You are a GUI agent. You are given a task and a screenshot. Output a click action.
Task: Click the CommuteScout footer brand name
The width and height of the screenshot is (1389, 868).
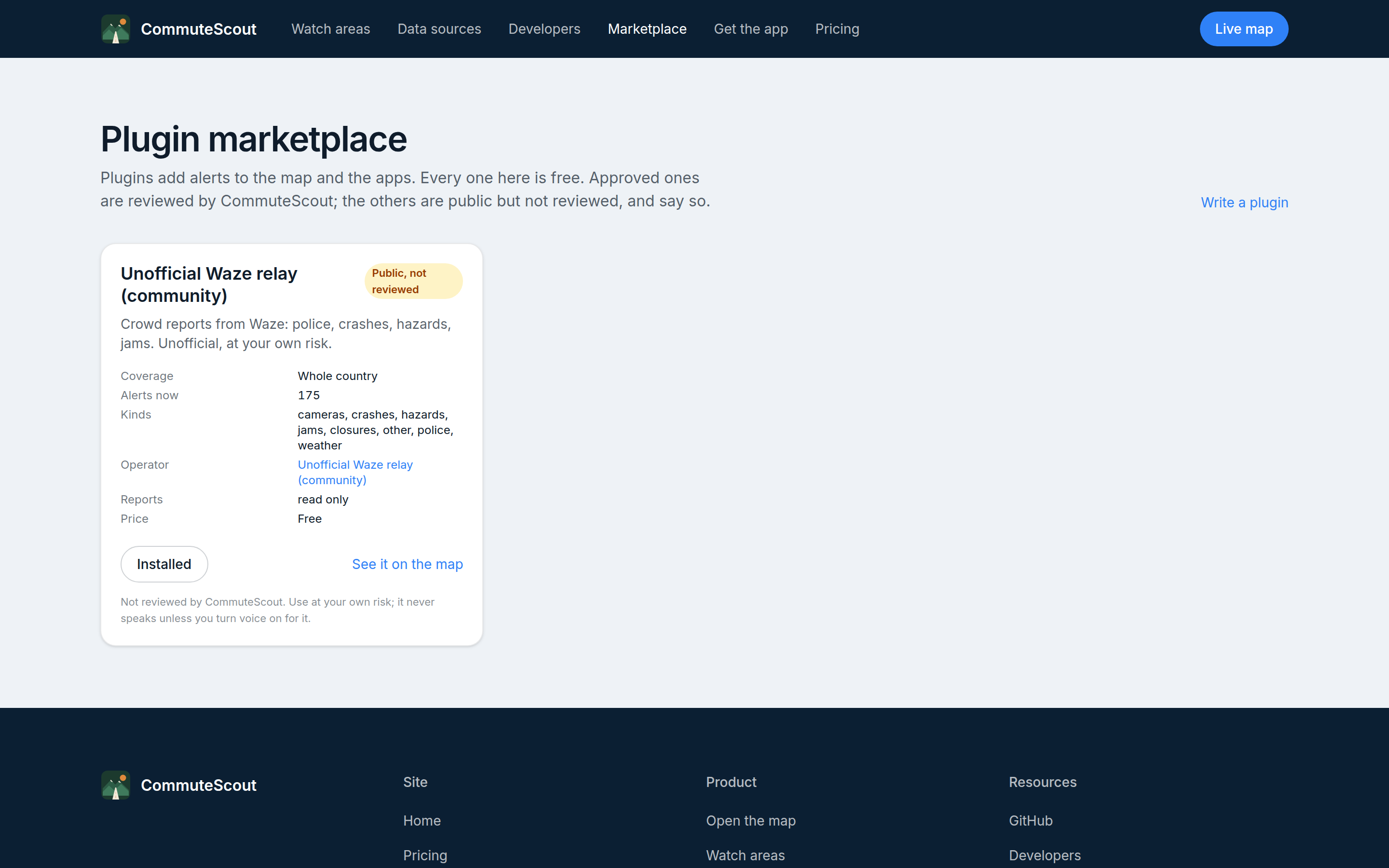tap(199, 785)
